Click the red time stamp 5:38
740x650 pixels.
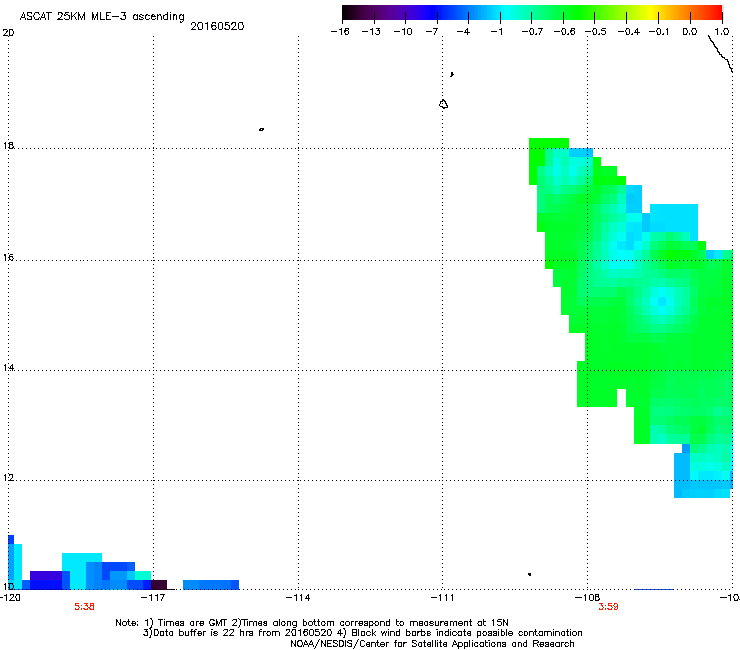pyautogui.click(x=84, y=607)
